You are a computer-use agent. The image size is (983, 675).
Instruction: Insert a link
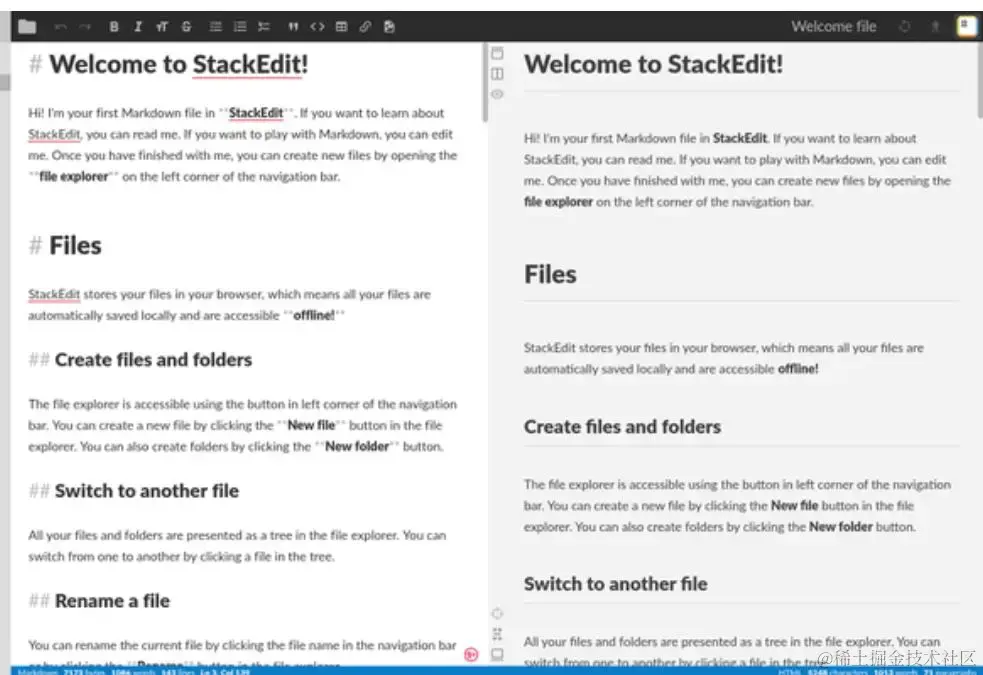point(365,26)
